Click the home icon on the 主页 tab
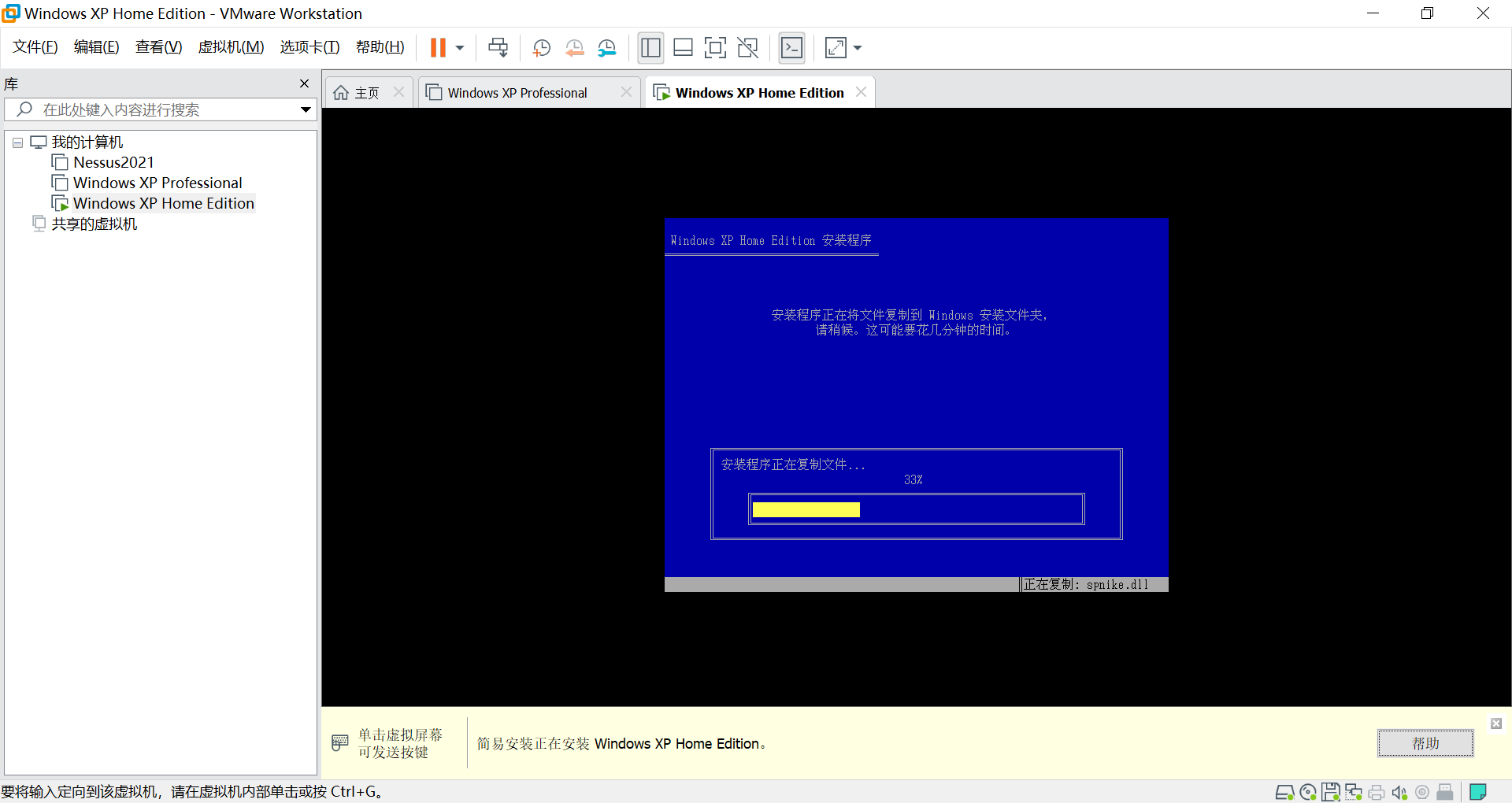The image size is (1512, 803). coord(341,93)
